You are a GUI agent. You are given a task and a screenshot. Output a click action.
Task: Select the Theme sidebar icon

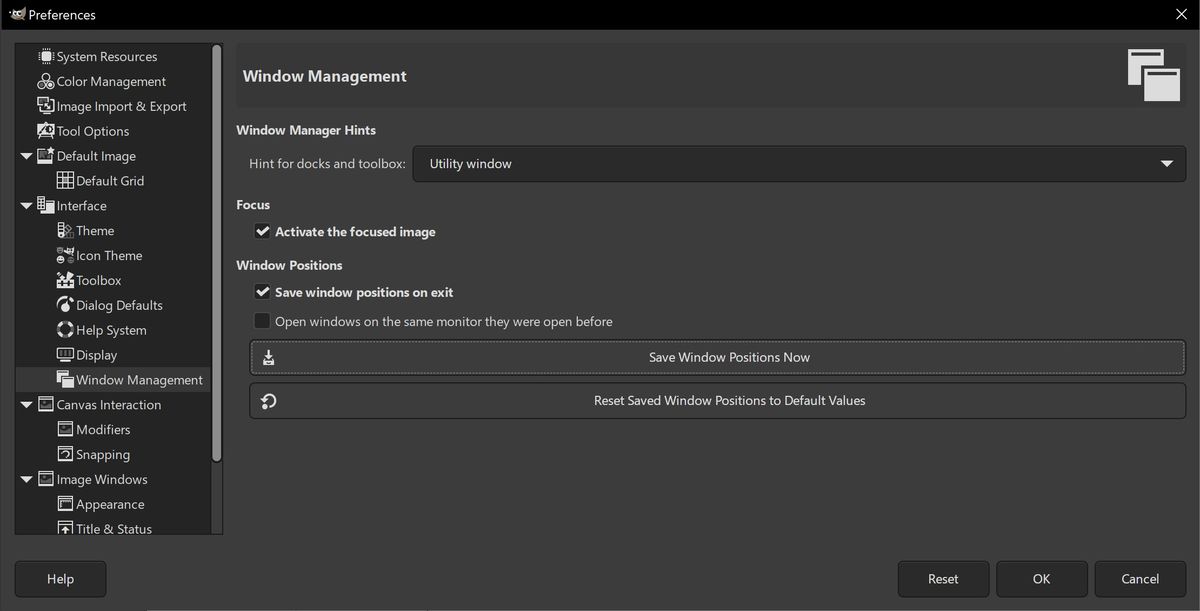pos(66,230)
